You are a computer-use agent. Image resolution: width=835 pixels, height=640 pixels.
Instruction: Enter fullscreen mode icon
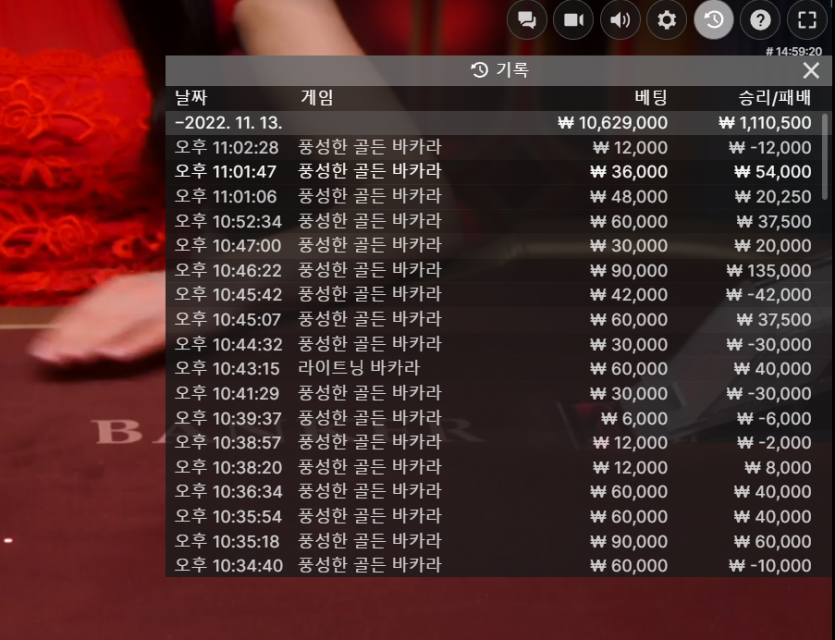(x=807, y=20)
